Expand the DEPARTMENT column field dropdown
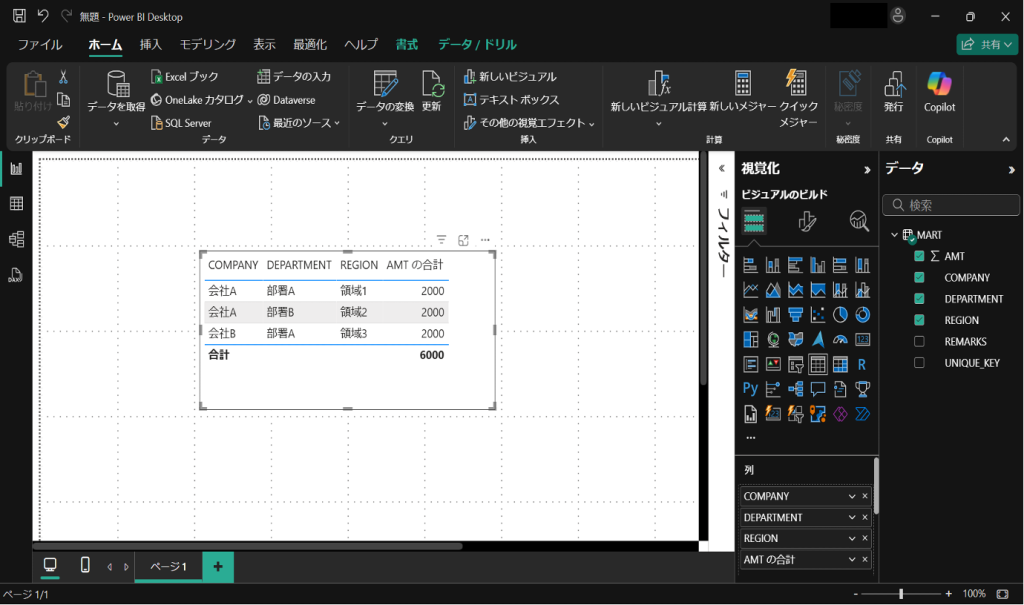This screenshot has height=605, width=1024. (x=852, y=518)
